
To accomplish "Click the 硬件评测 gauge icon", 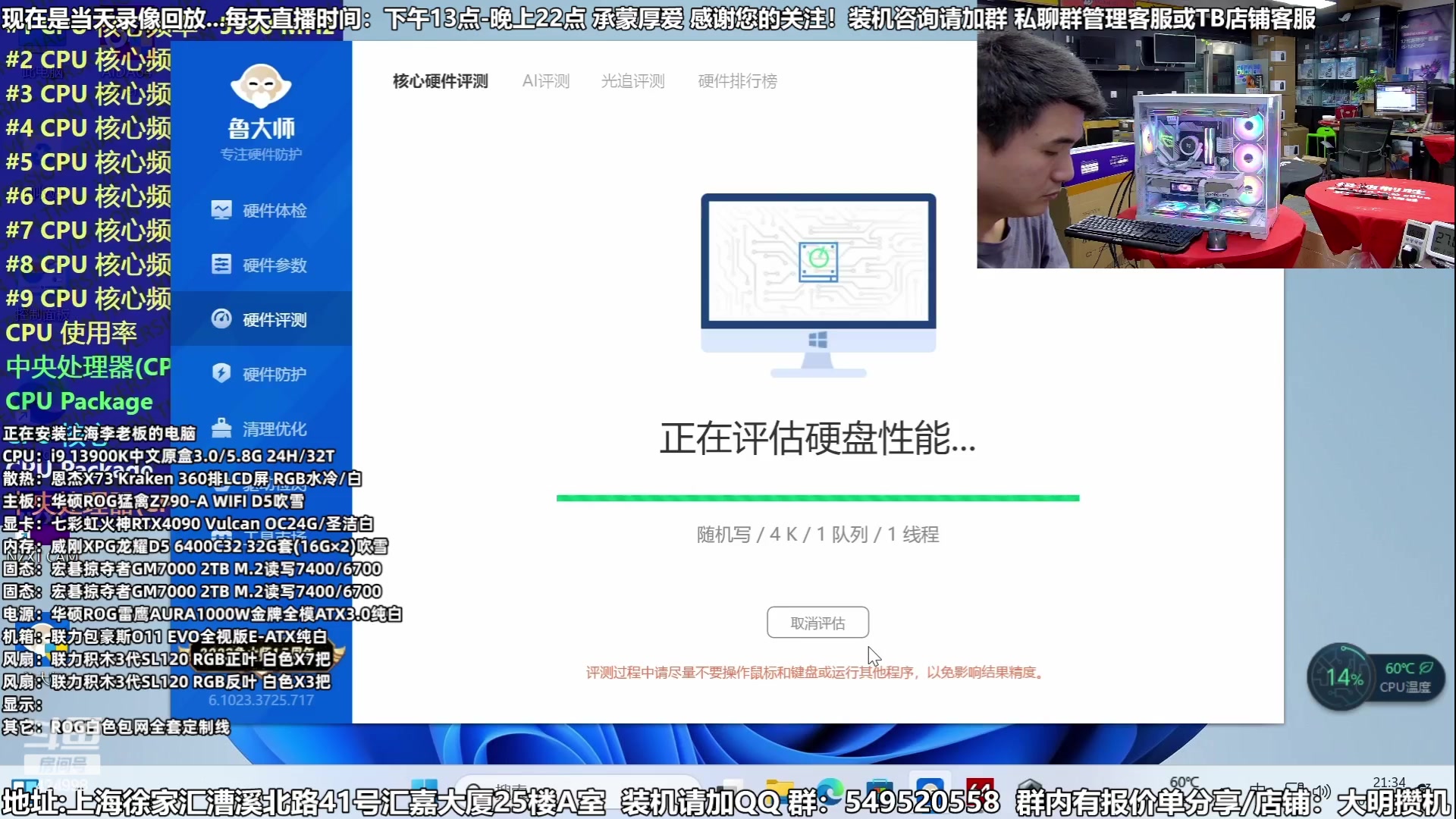I will (x=221, y=319).
